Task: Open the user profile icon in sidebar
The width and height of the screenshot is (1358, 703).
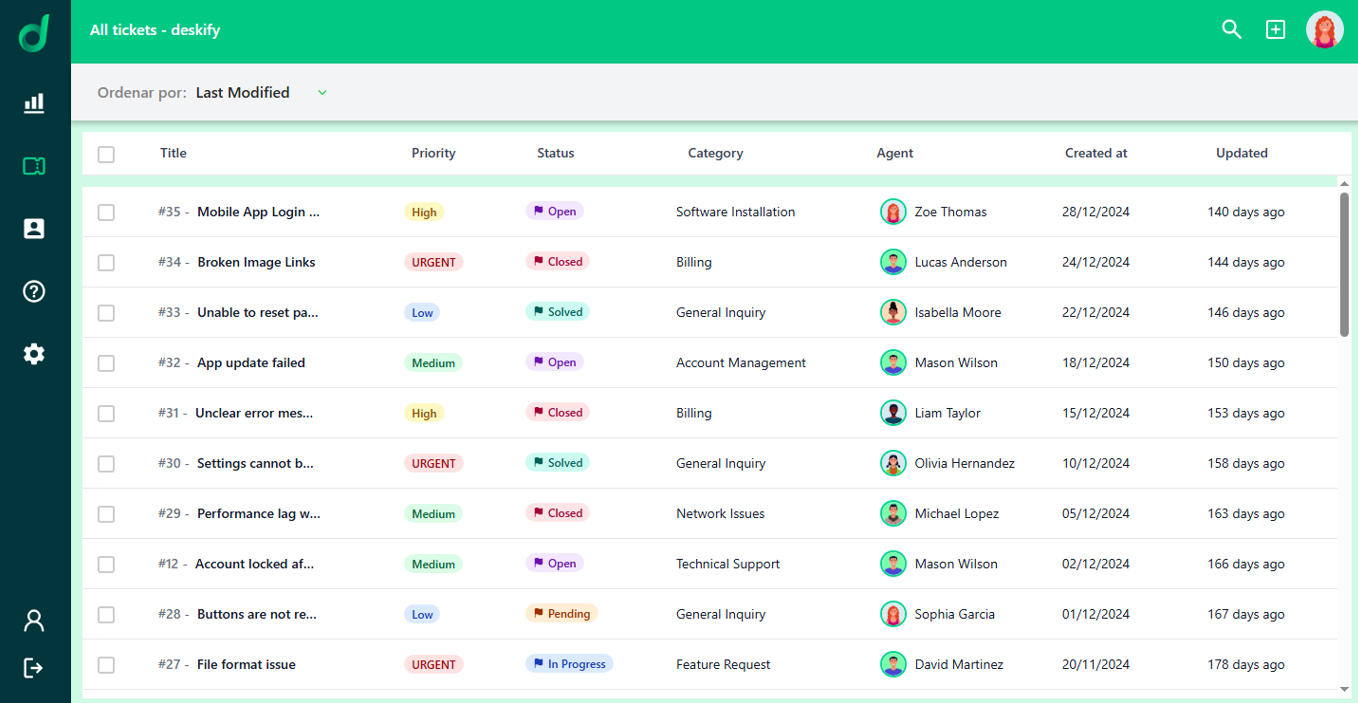Action: click(34, 621)
